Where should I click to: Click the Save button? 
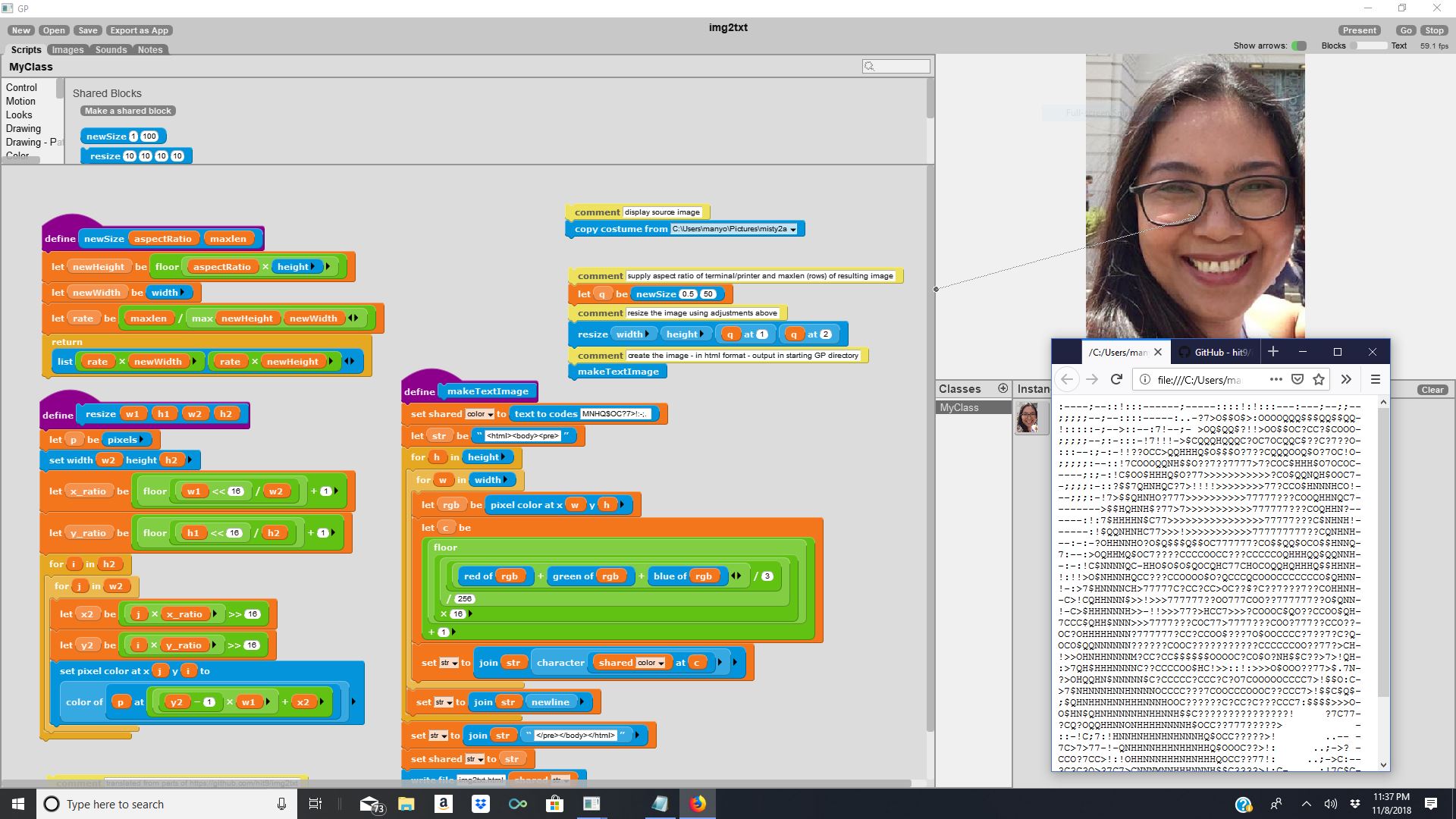(88, 30)
